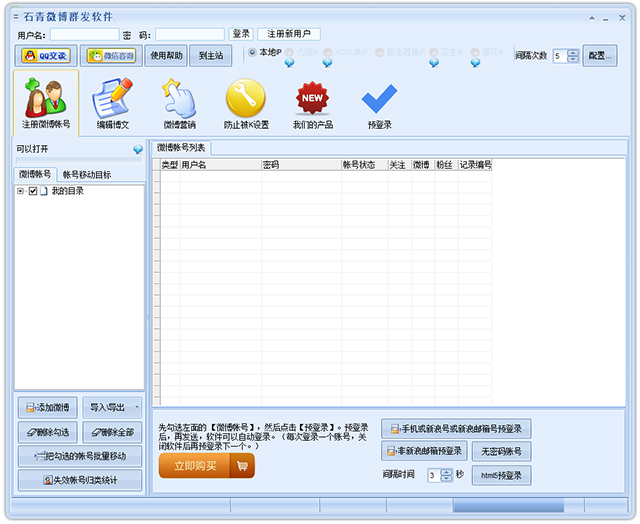
Task: Select the ADSL换IP radio button
Action: coord(327,52)
